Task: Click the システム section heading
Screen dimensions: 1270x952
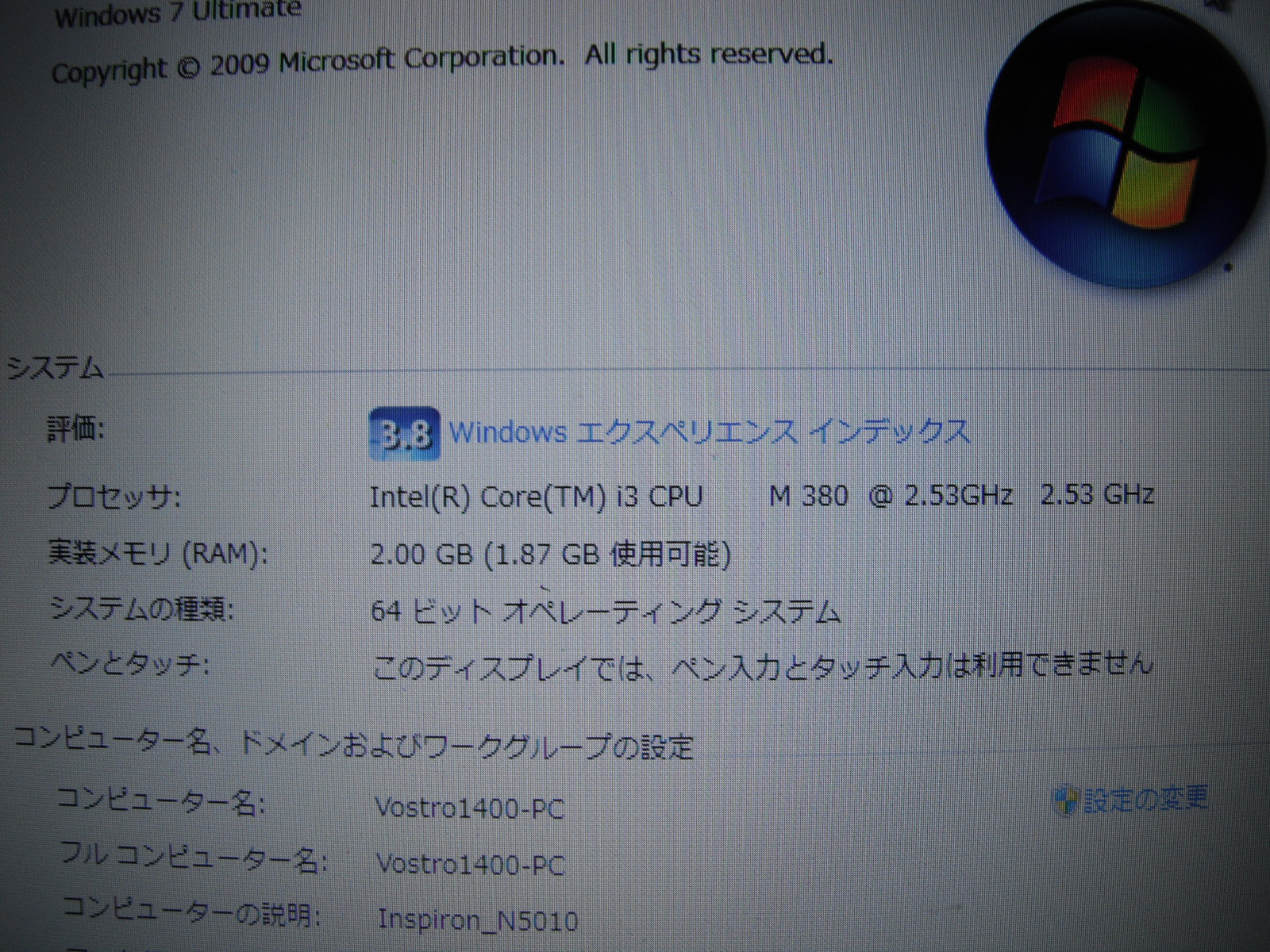Action: click(55, 367)
